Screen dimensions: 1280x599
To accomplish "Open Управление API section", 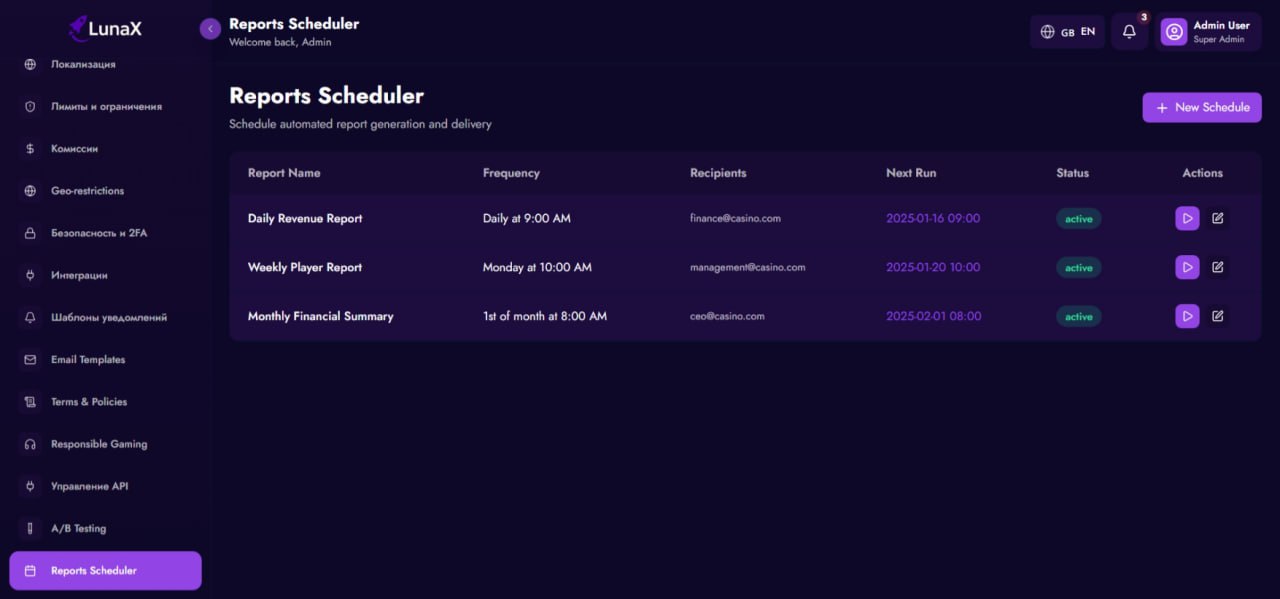I will pyautogui.click(x=105, y=486).
